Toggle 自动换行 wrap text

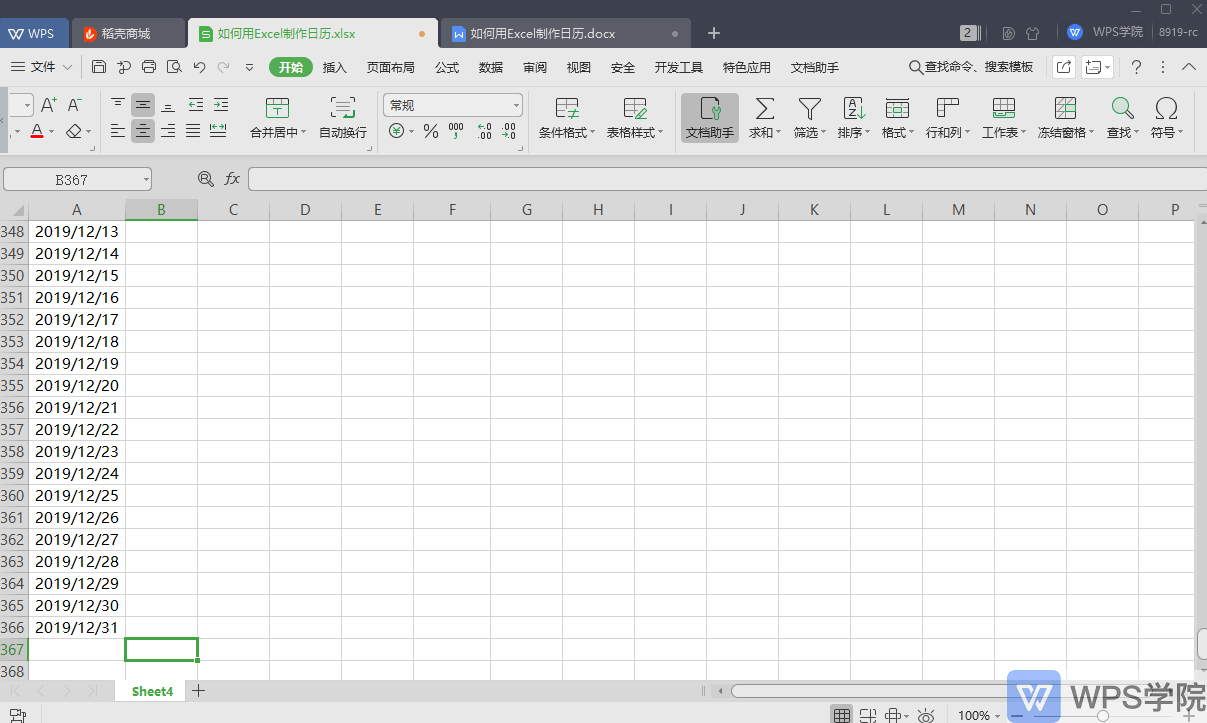click(x=343, y=118)
